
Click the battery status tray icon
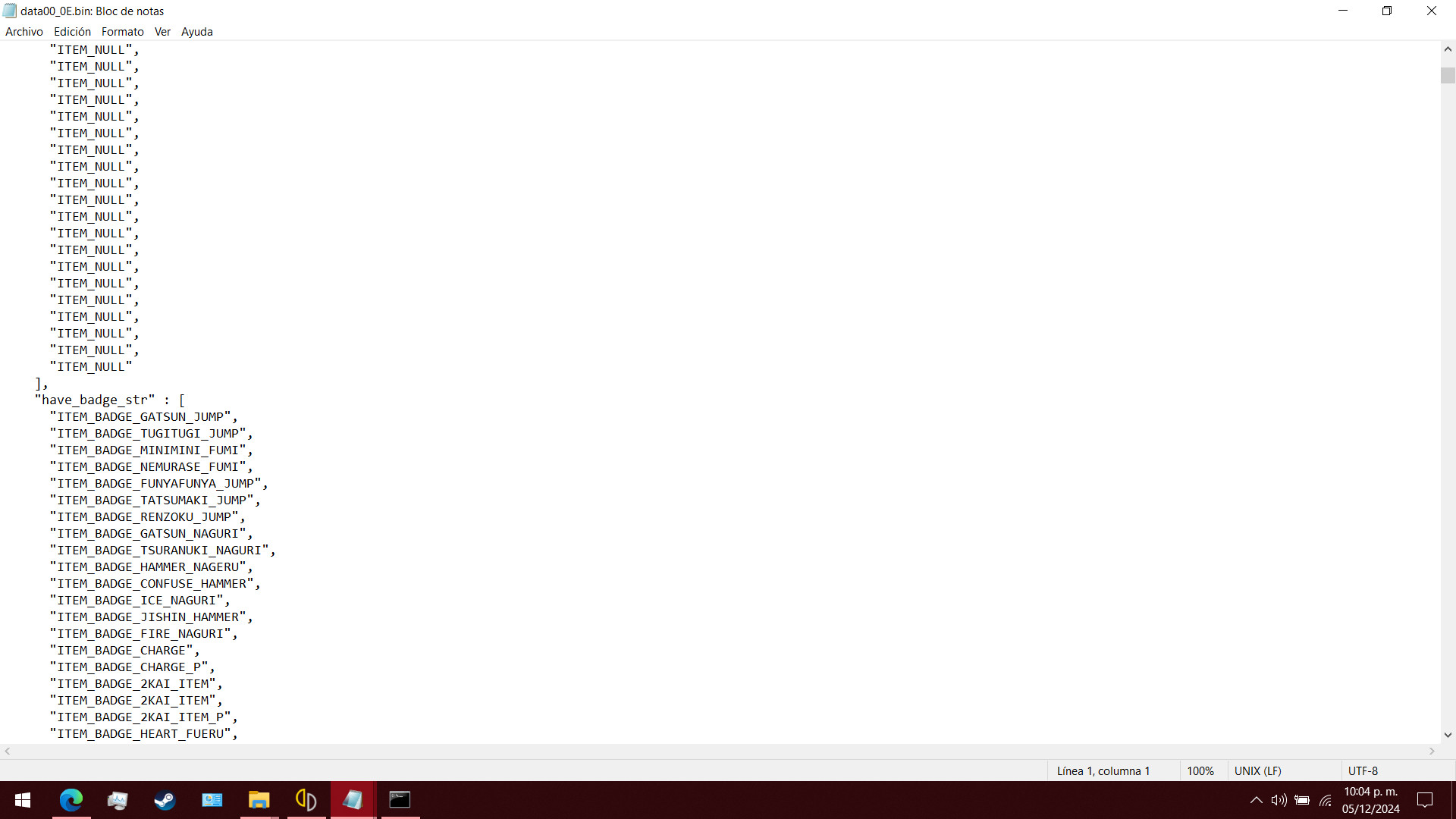1302,800
